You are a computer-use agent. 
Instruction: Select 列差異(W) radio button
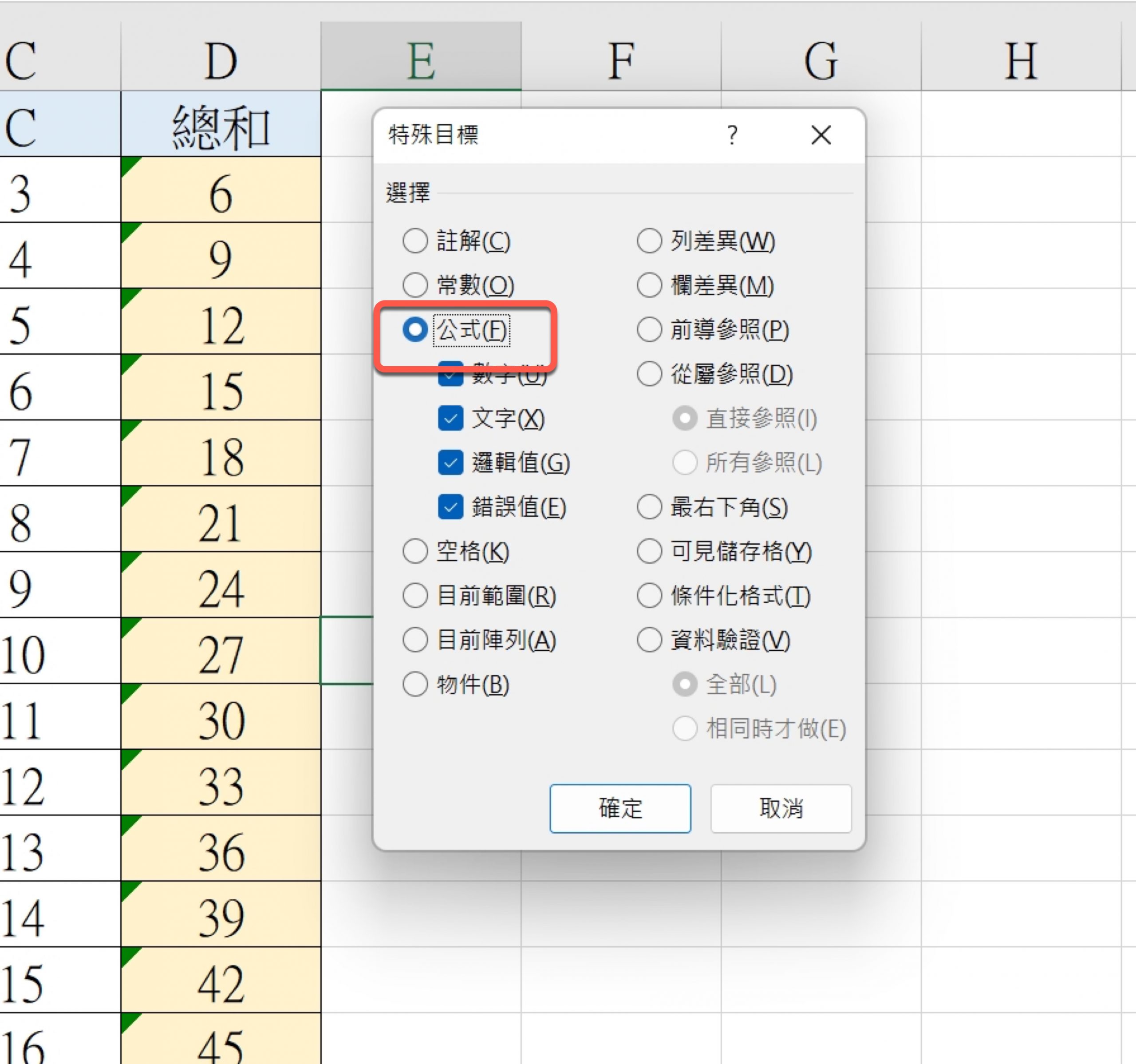point(650,241)
